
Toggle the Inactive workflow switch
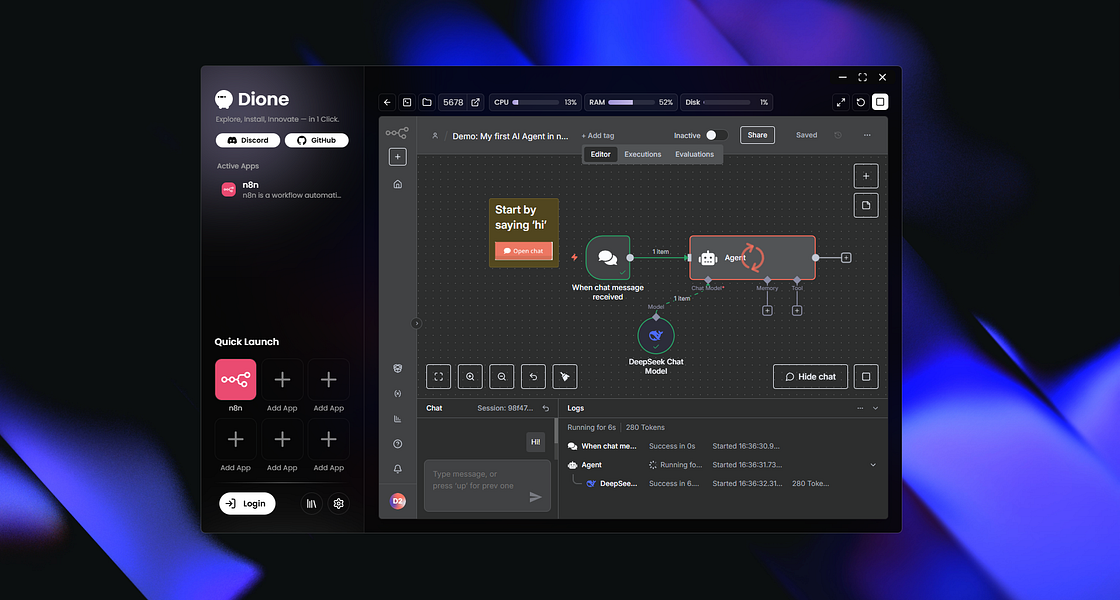pyautogui.click(x=716, y=135)
